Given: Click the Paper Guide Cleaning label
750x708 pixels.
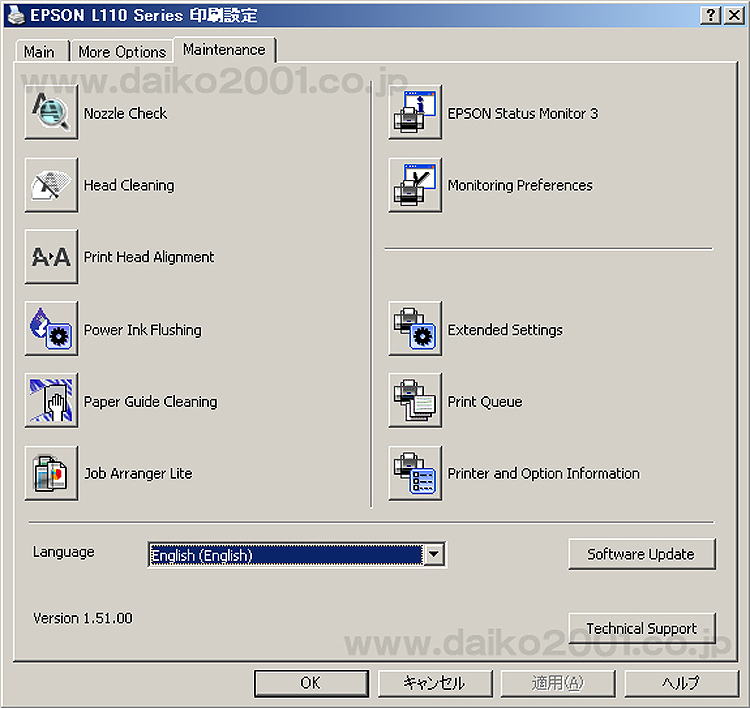Looking at the screenshot, I should (x=150, y=401).
